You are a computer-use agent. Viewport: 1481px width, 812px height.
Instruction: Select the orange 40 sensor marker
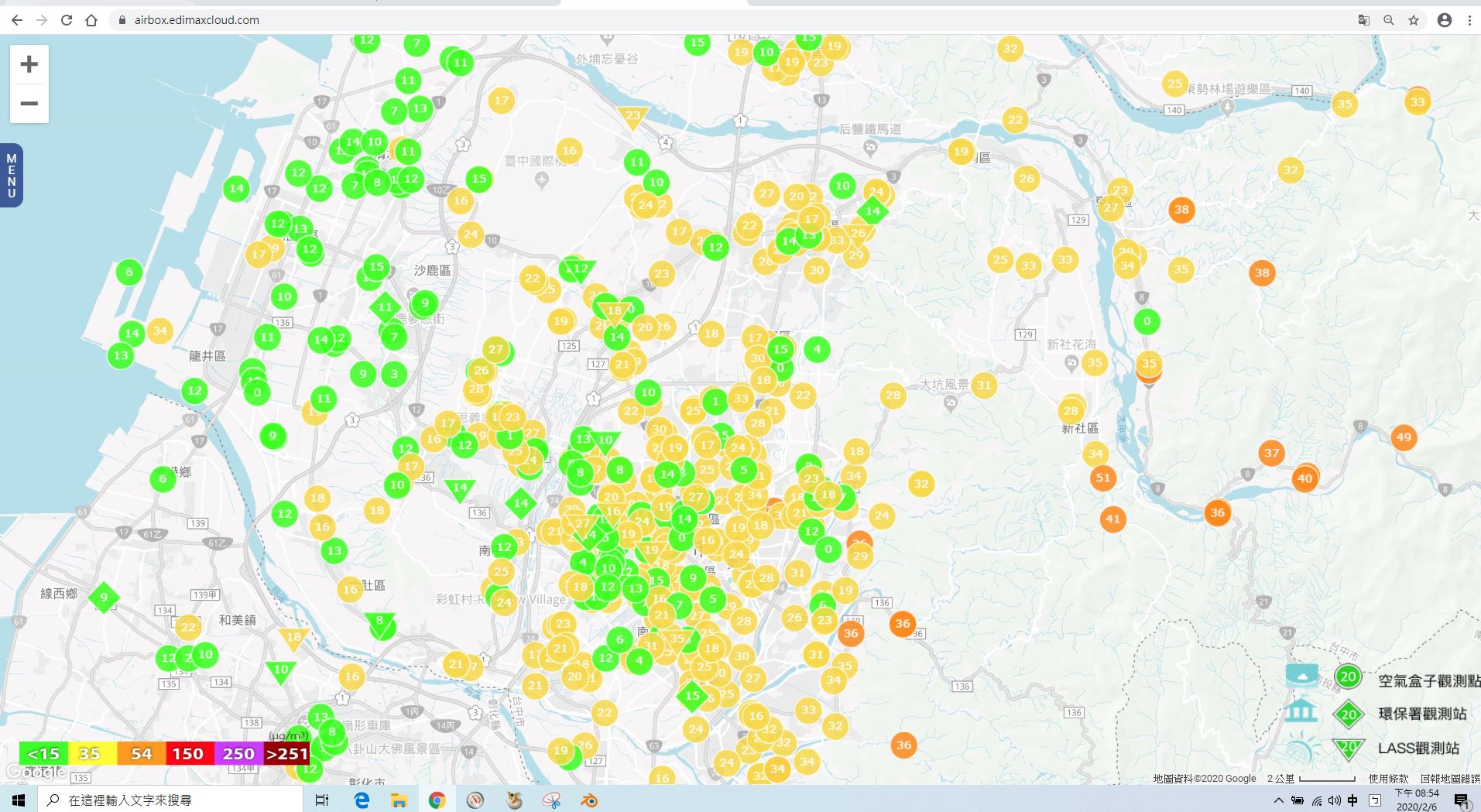pyautogui.click(x=1304, y=478)
